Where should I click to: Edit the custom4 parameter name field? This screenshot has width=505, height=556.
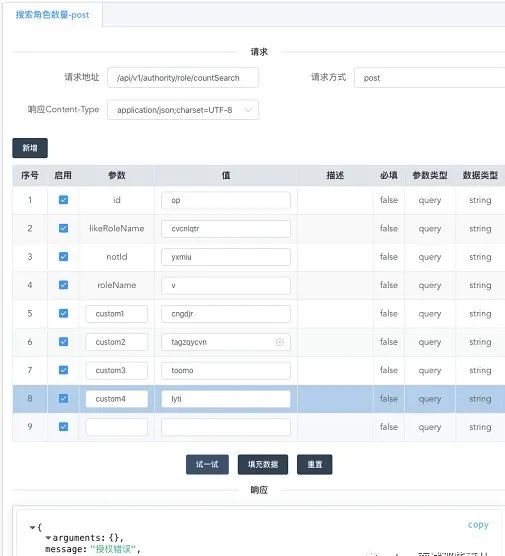117,399
